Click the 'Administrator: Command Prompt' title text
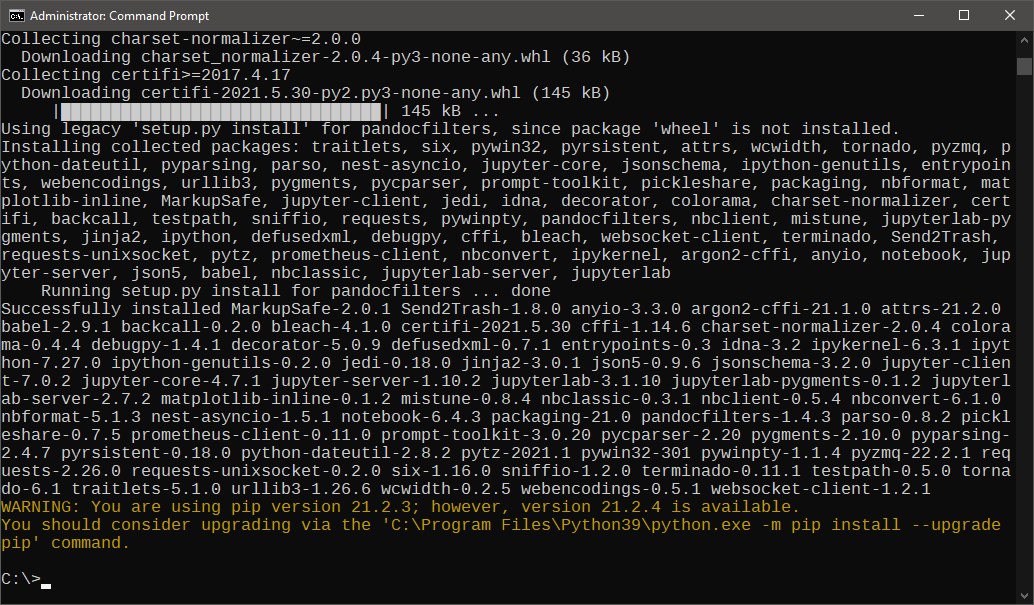Viewport: 1034px width, 605px height. pos(119,15)
